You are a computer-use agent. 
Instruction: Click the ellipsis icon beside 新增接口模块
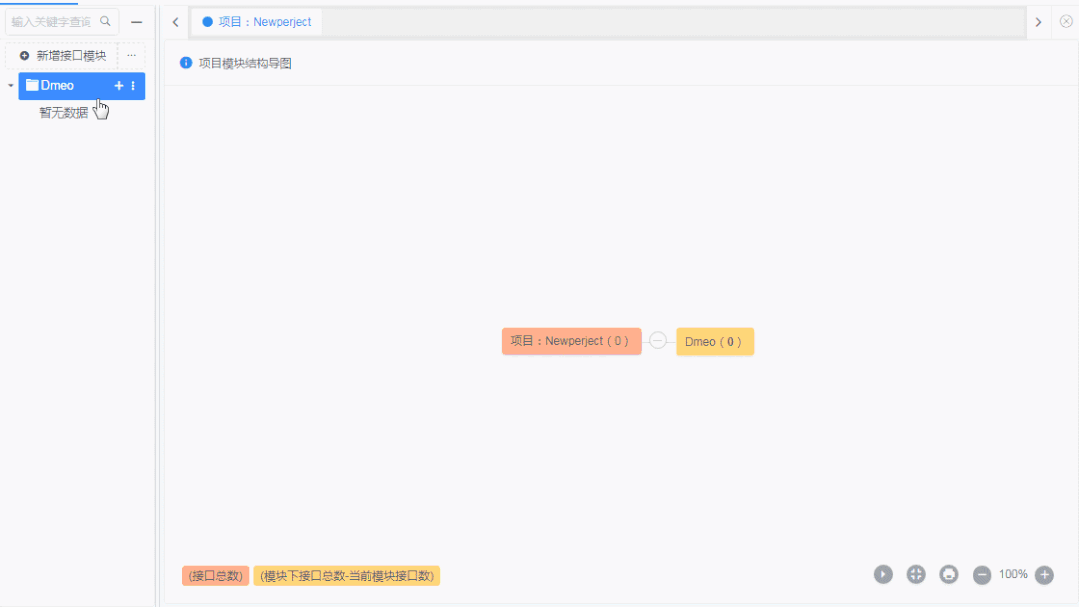point(131,56)
